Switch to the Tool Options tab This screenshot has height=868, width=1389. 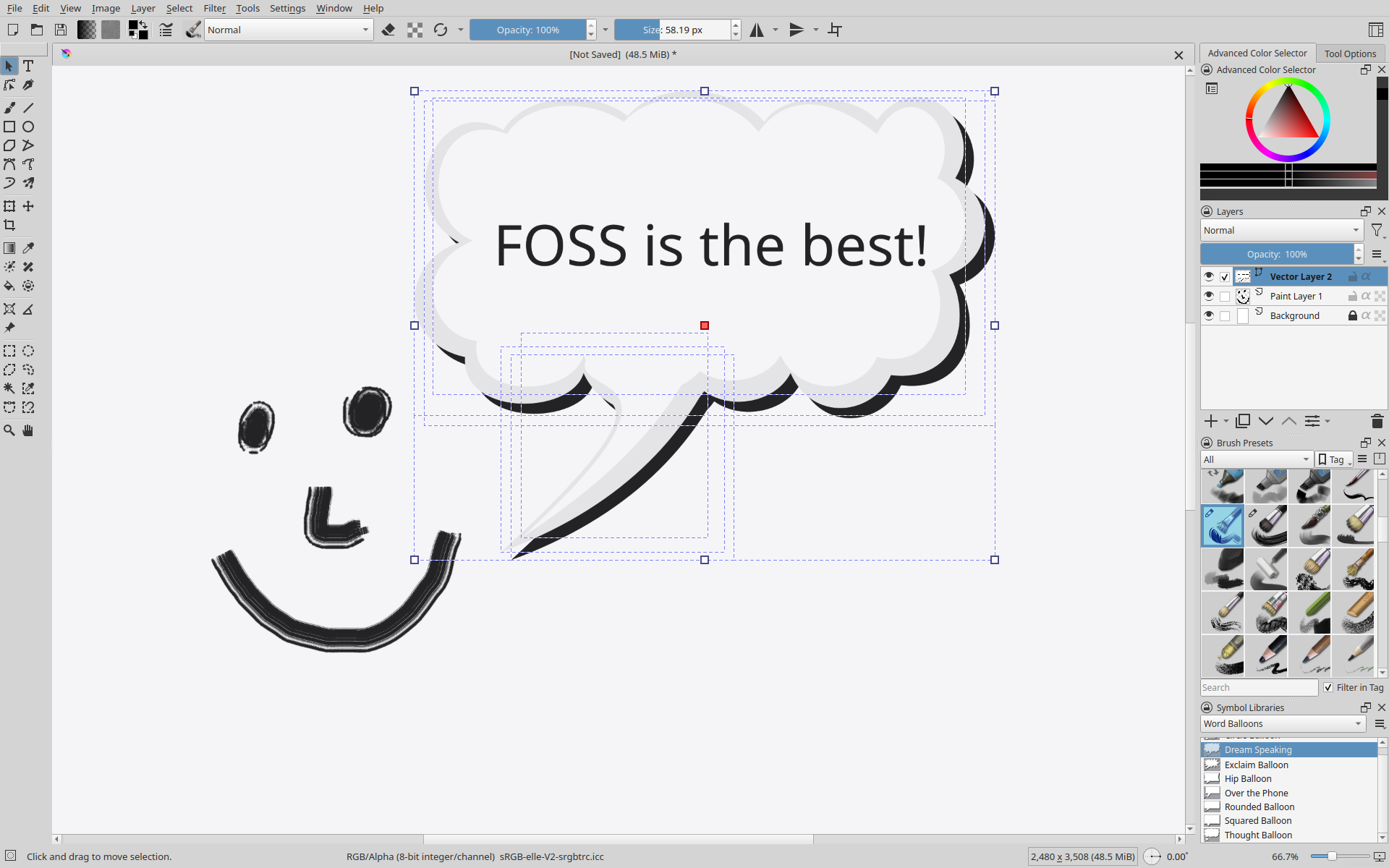point(1350,54)
